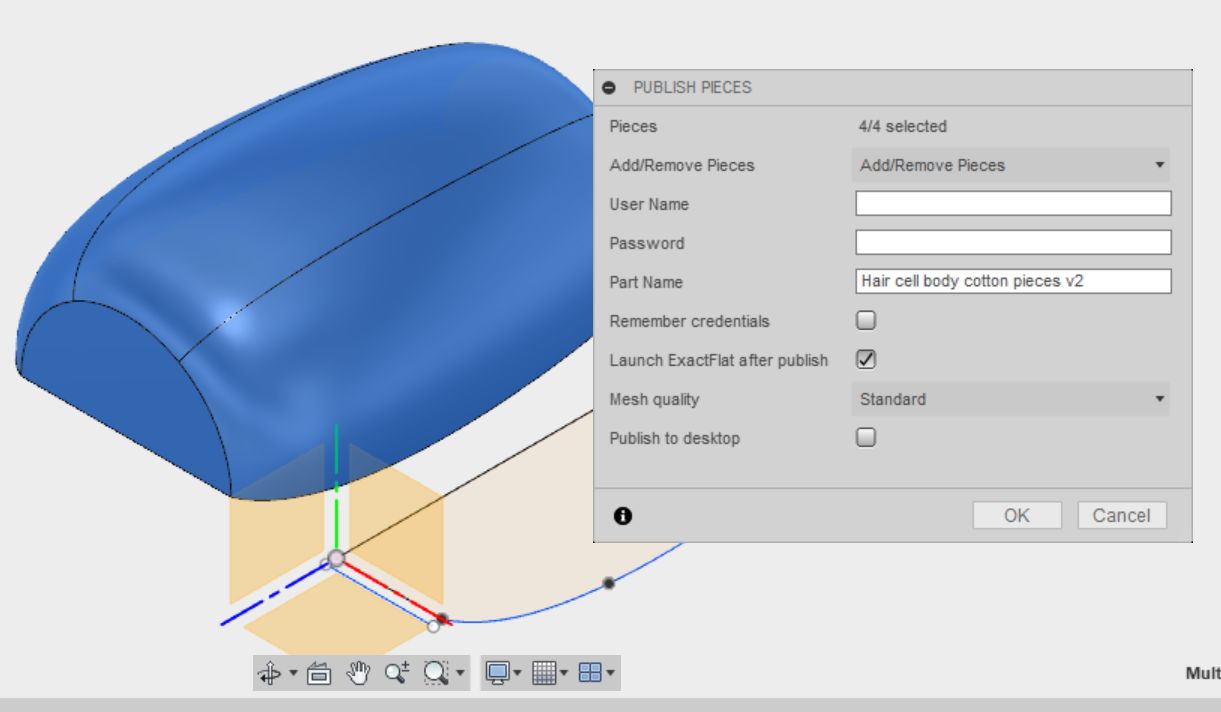The height and width of the screenshot is (712, 1221).
Task: Select the Zoom tool
Action: click(x=396, y=674)
